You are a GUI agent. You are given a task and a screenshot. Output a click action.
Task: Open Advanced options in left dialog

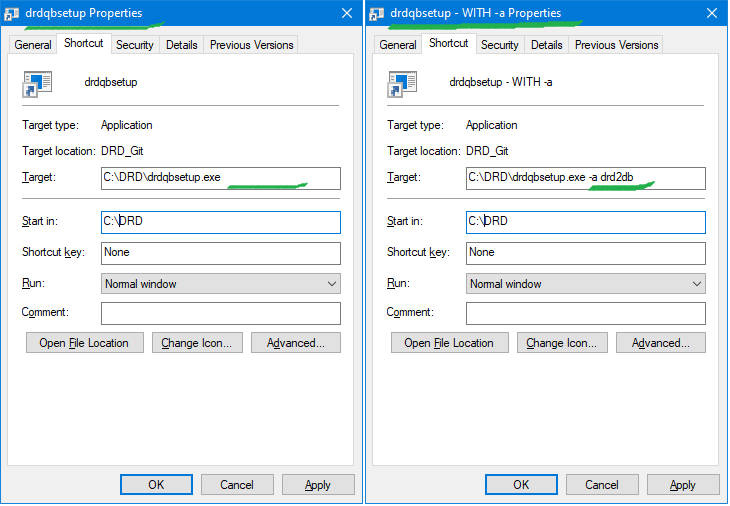pyautogui.click(x=295, y=343)
